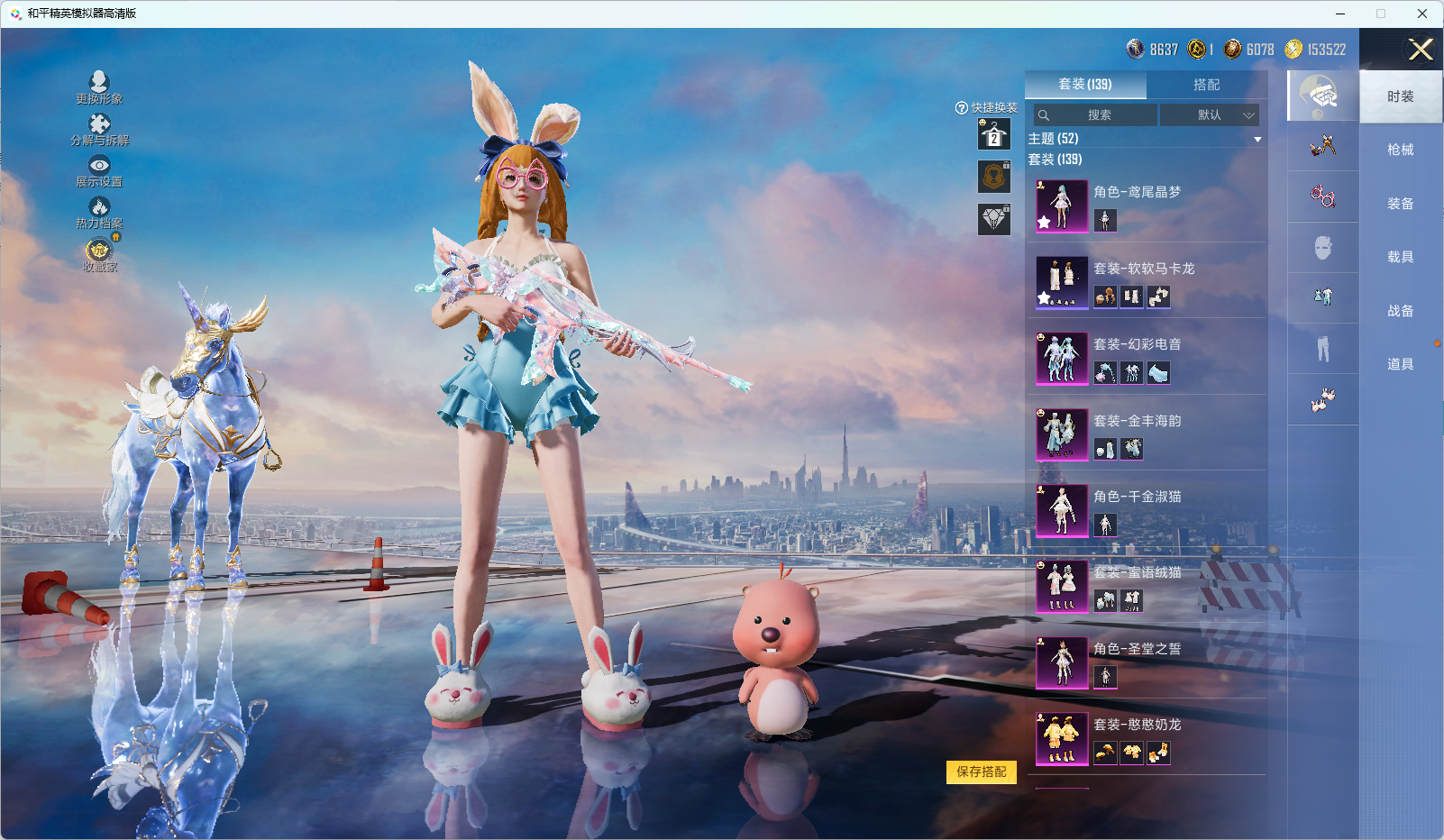
Task: Click the 快捷换装 help question mark
Action: (961, 108)
